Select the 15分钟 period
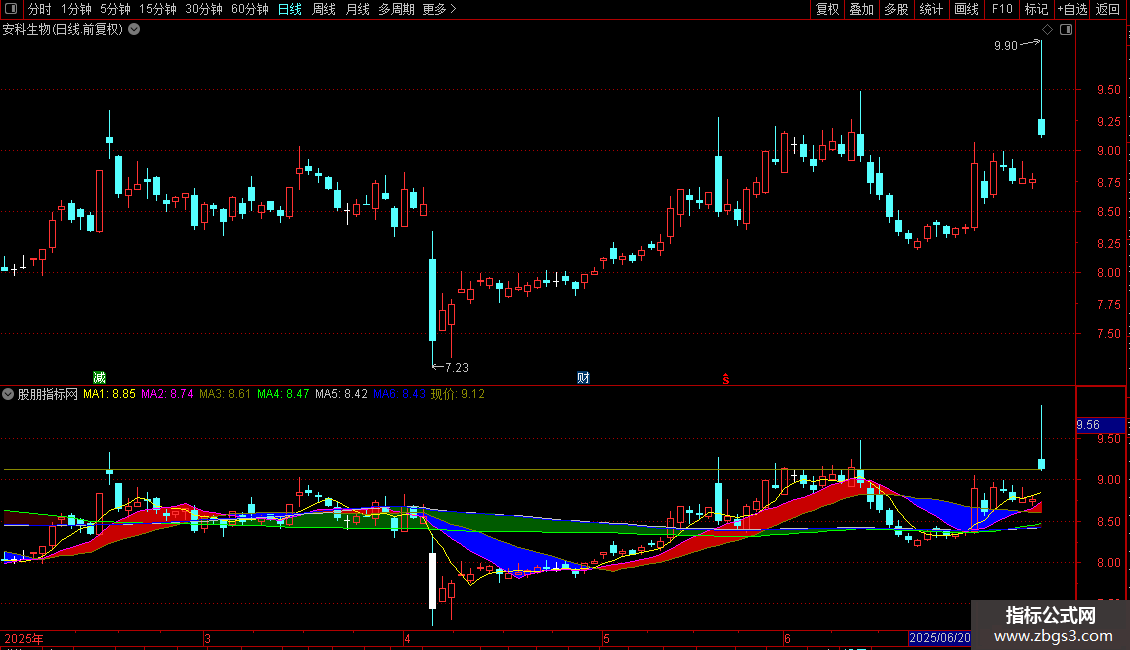 click(x=157, y=9)
